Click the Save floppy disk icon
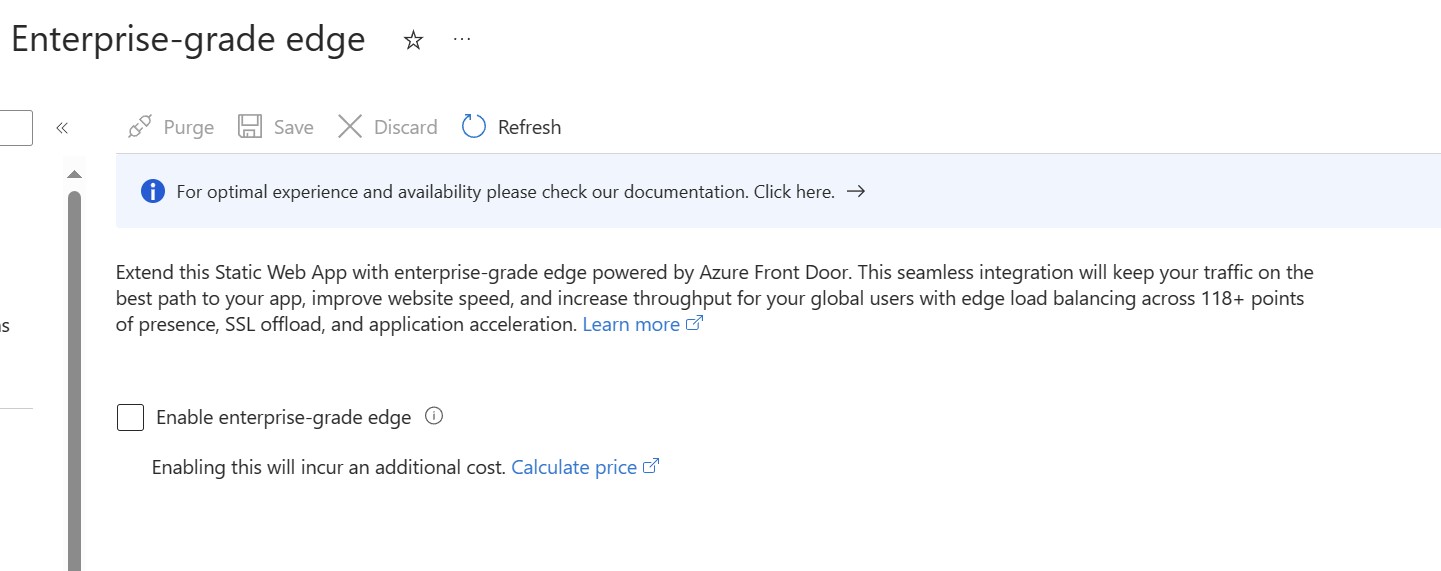 (x=249, y=127)
